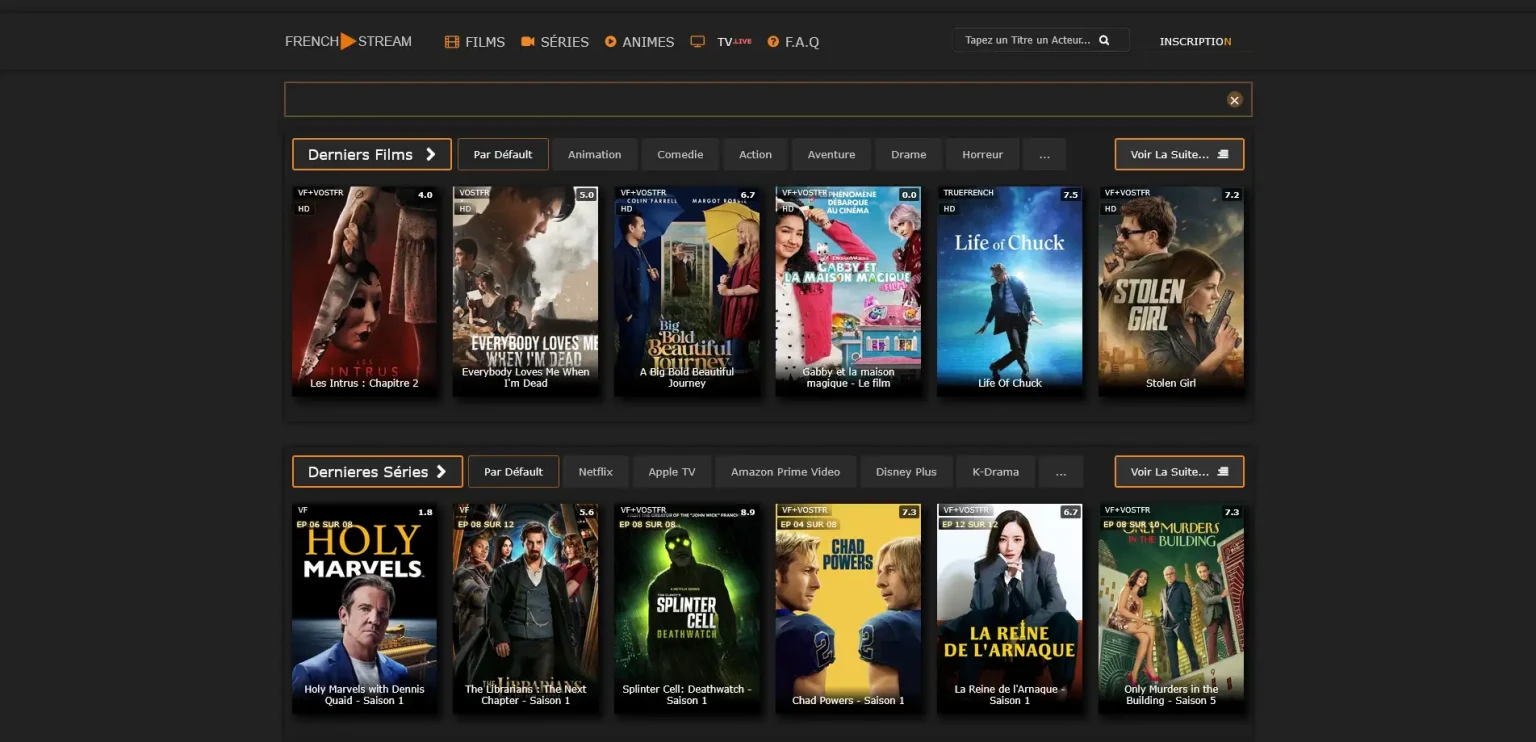1536x742 pixels.
Task: Open La Reine de l'Arnaque poster
Action: [1010, 608]
